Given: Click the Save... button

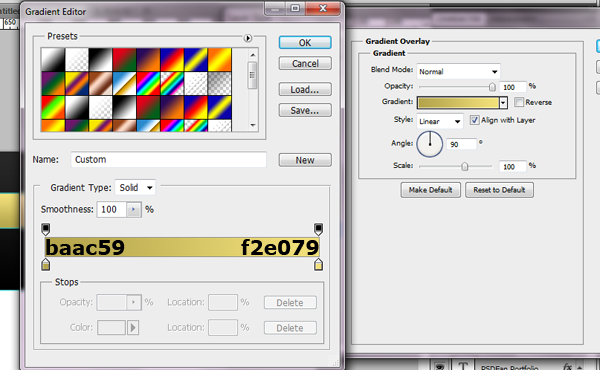Looking at the screenshot, I should click(305, 110).
